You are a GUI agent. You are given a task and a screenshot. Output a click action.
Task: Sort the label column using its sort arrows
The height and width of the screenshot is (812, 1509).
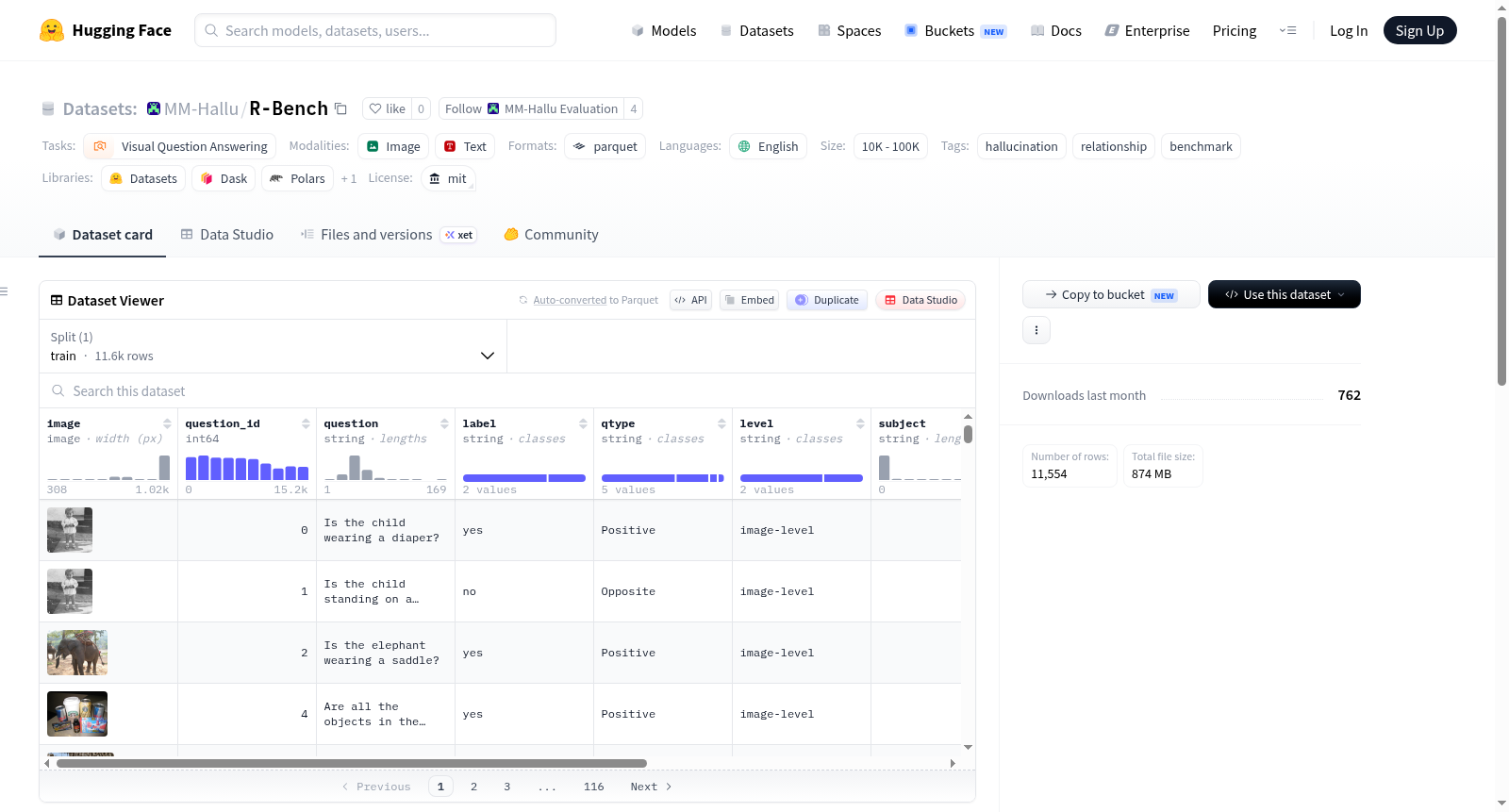[x=583, y=423]
